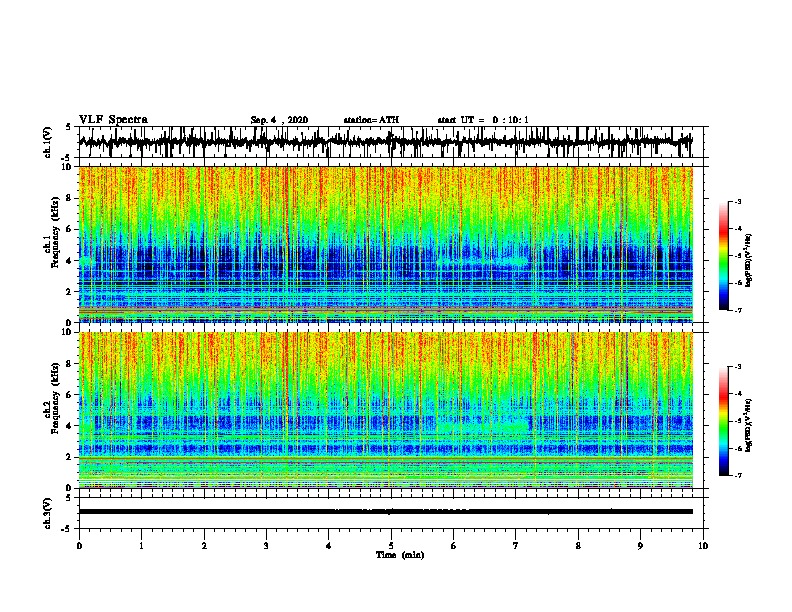The image size is (792, 612).
Task: Click the ch.1 spectrogram "6" kHz tick label
Action: click(69, 230)
